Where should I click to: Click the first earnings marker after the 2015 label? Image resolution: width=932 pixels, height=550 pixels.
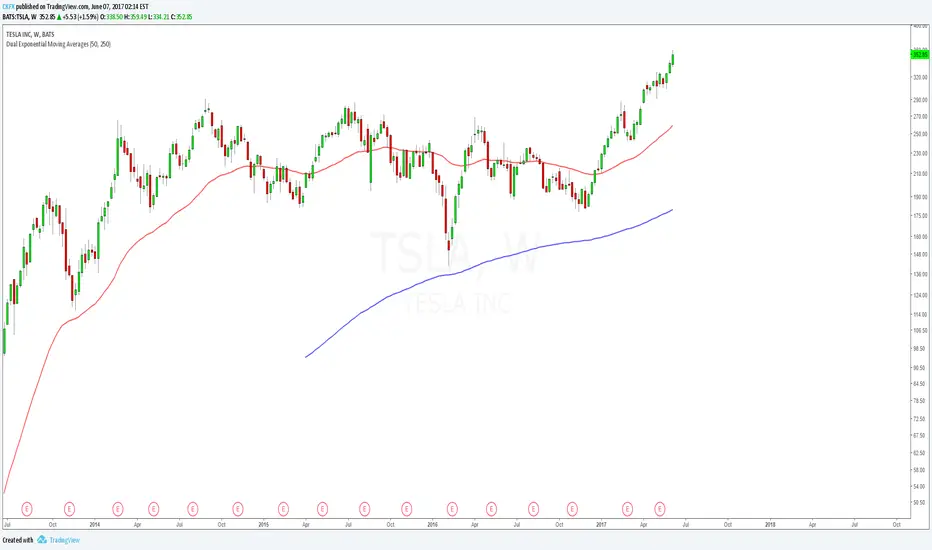pos(282,507)
